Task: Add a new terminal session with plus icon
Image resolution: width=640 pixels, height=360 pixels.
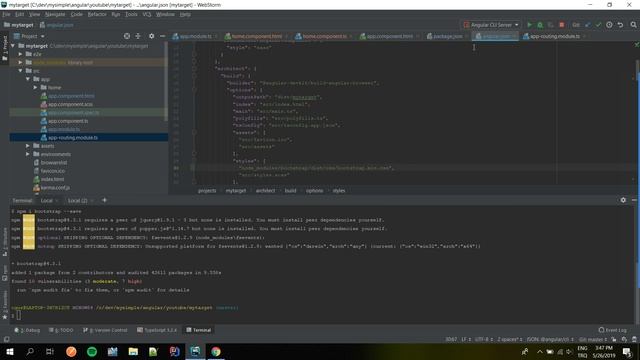Action: click(104, 200)
